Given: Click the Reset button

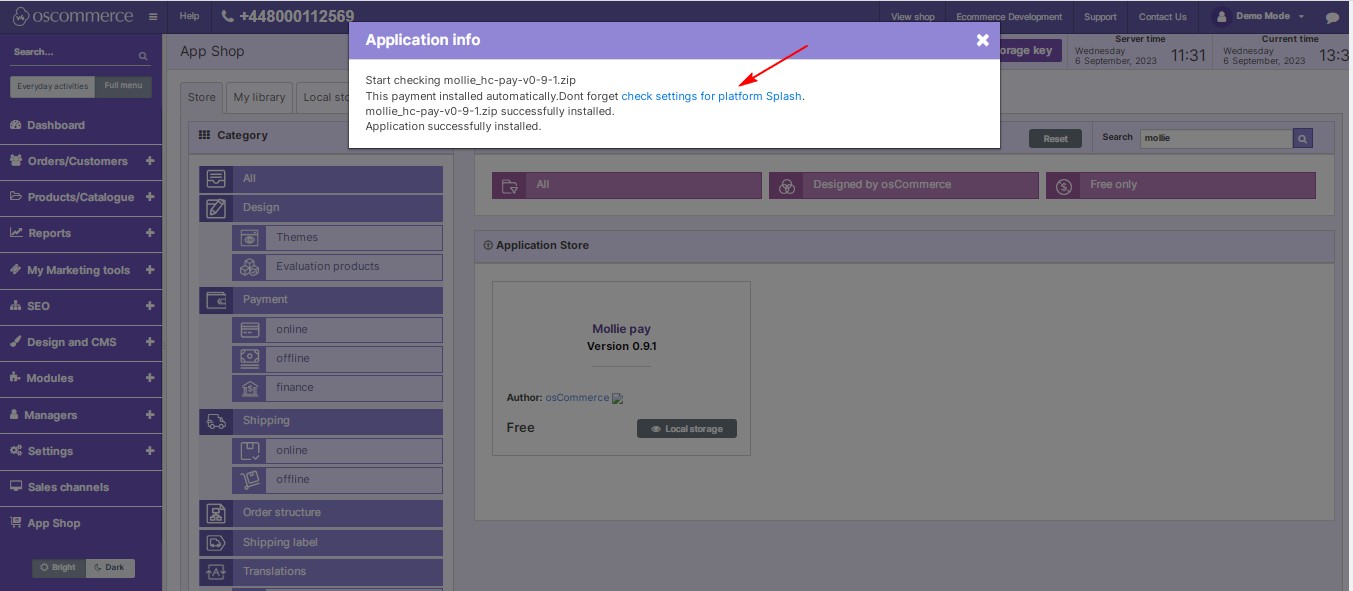Looking at the screenshot, I should (x=1055, y=139).
